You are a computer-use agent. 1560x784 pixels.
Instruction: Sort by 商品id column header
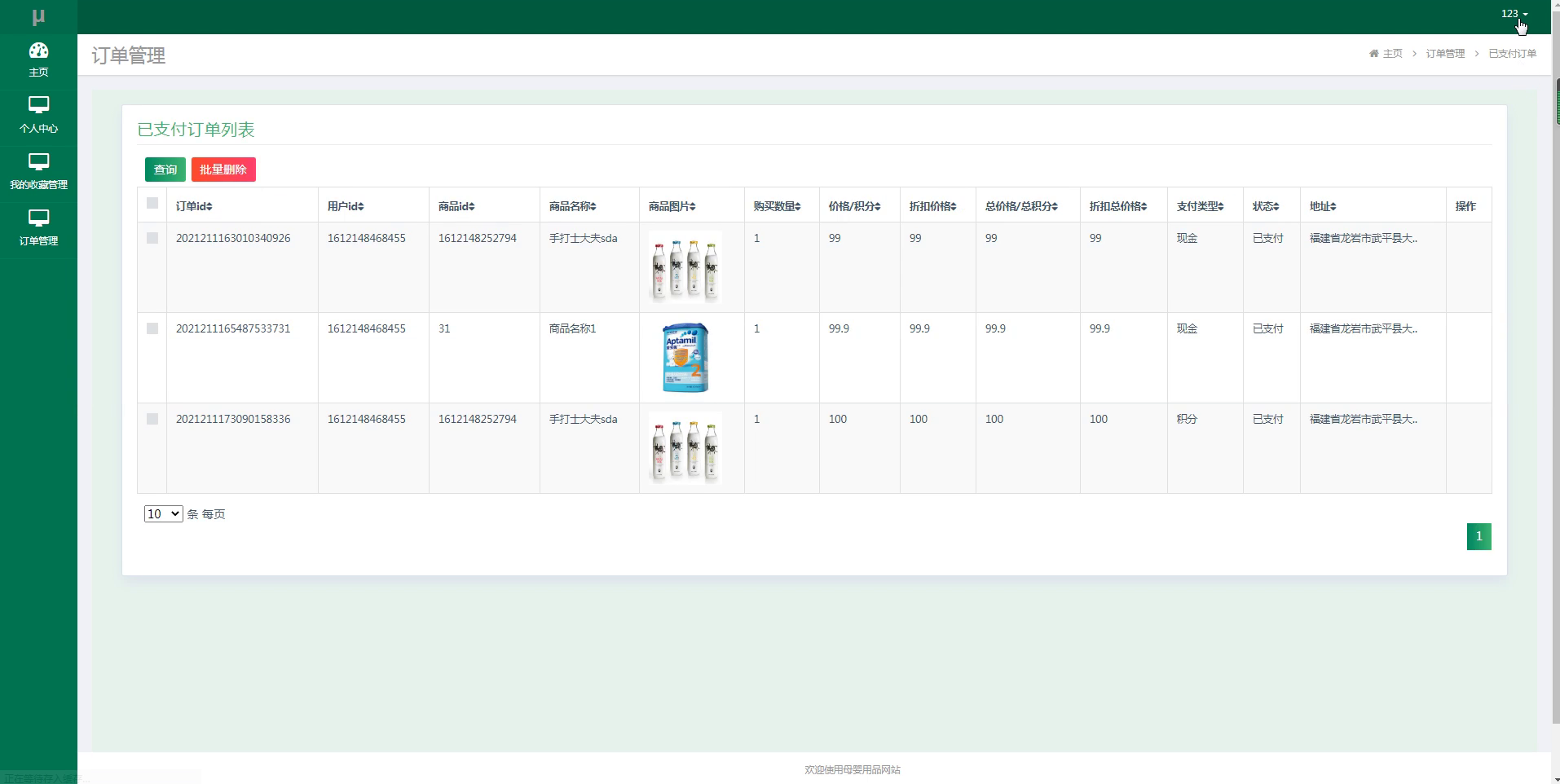pyautogui.click(x=456, y=206)
